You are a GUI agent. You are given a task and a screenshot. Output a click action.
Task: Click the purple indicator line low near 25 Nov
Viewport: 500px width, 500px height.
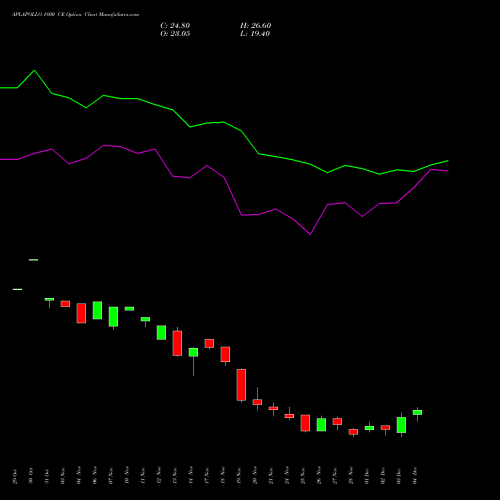pyautogui.click(x=310, y=234)
